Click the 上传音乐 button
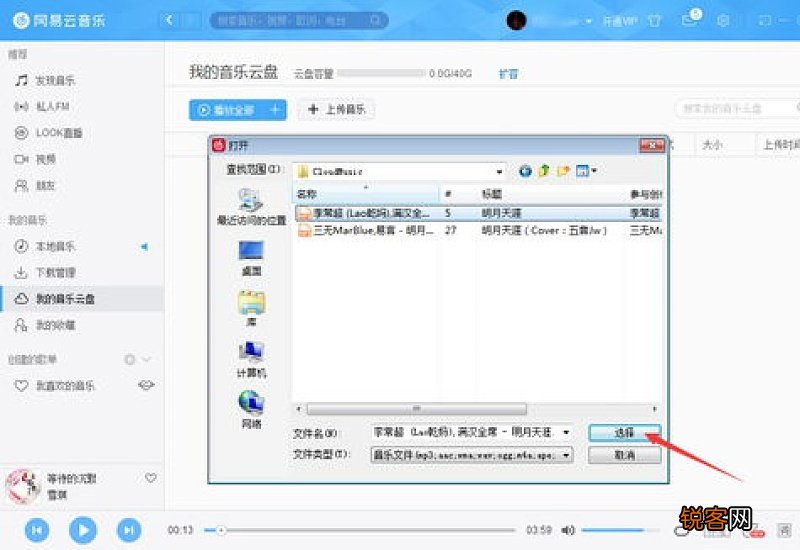 coord(337,109)
